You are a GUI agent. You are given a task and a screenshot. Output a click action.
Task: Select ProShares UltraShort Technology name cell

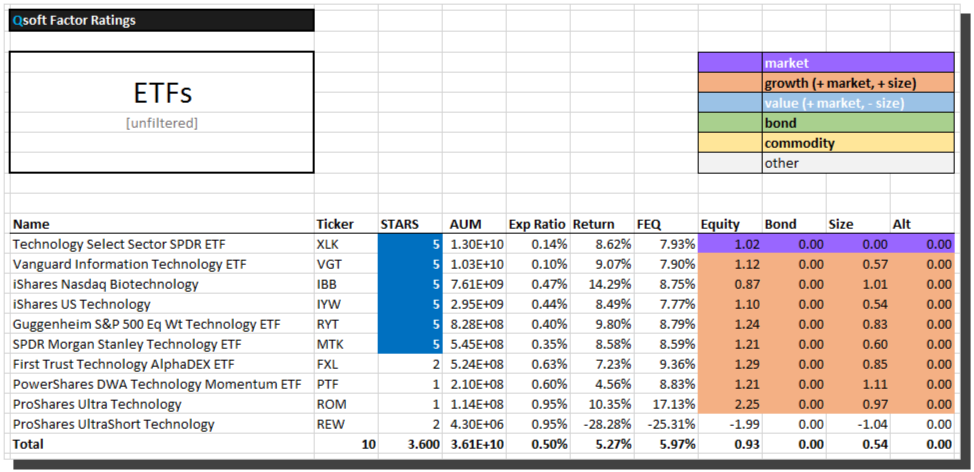(x=162, y=424)
